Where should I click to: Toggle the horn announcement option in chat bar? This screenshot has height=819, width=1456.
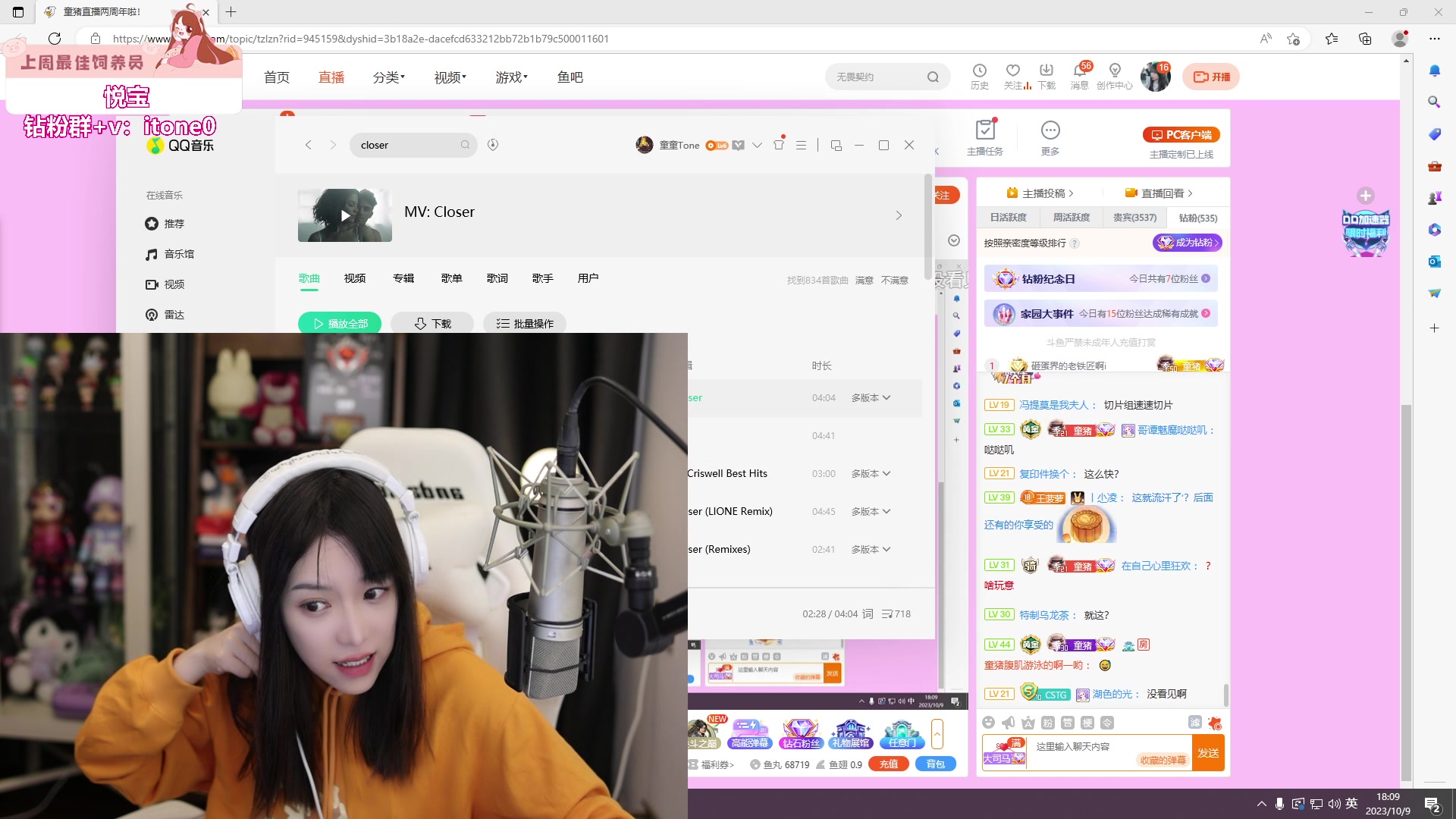[1008, 723]
